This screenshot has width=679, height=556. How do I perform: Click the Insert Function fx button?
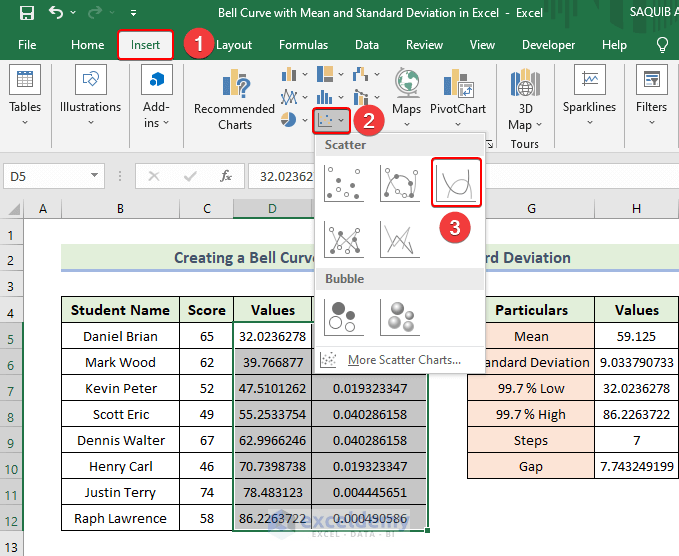tap(226, 176)
